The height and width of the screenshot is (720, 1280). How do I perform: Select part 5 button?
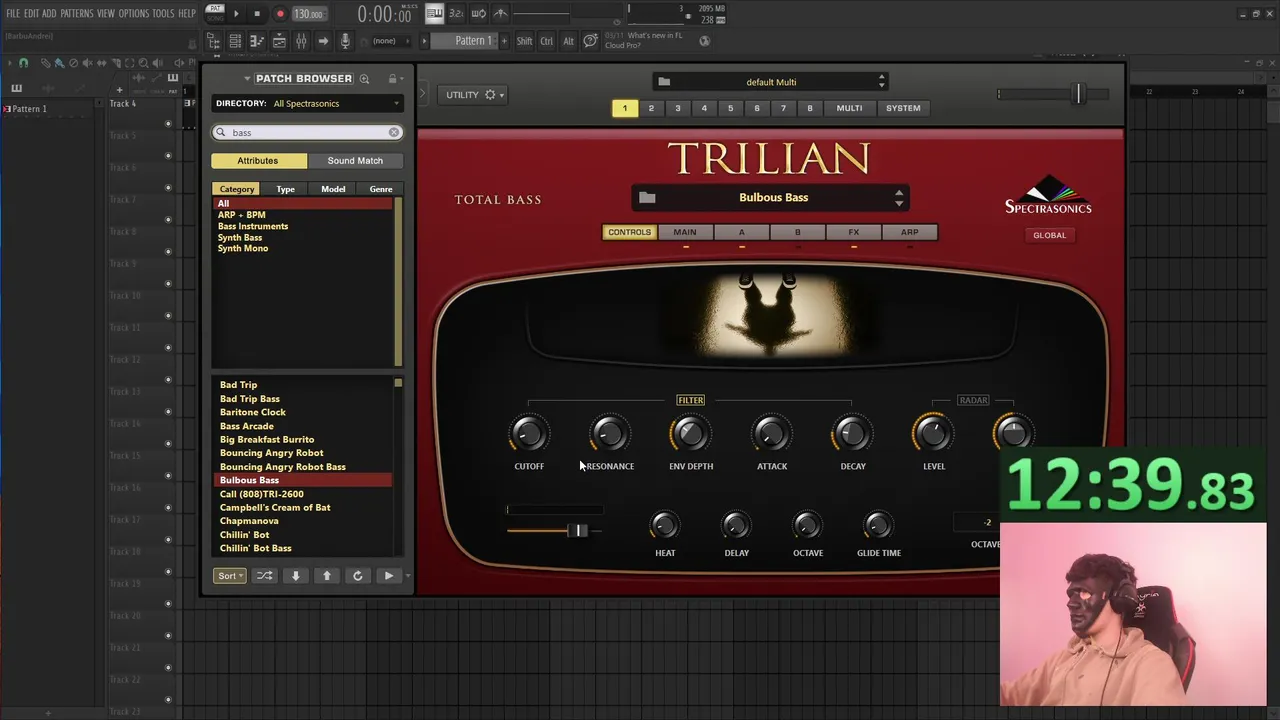pos(730,108)
